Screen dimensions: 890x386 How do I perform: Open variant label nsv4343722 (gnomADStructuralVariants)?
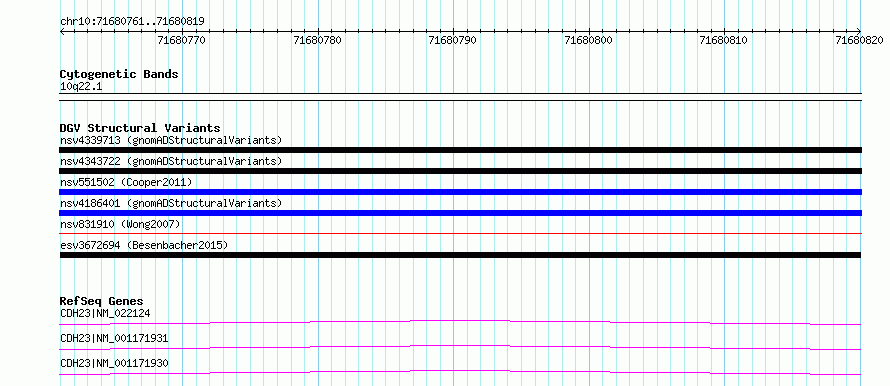click(x=171, y=161)
